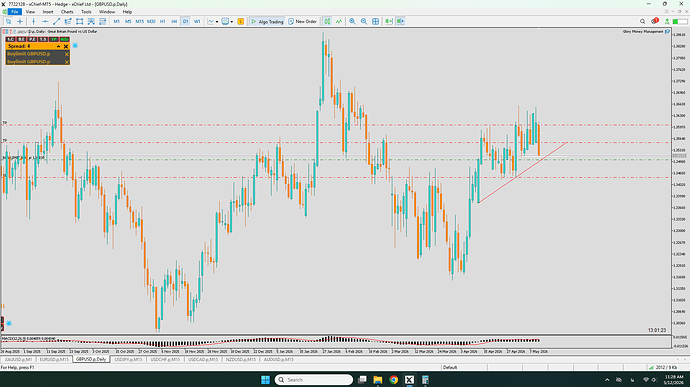The height and width of the screenshot is (387, 690).
Task: Pick the rectangle shape drawing tool
Action: click(79, 21)
